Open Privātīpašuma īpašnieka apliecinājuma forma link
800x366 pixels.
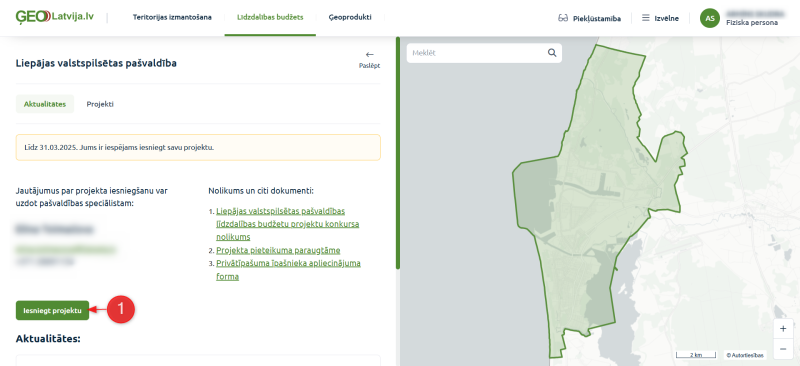click(x=288, y=270)
